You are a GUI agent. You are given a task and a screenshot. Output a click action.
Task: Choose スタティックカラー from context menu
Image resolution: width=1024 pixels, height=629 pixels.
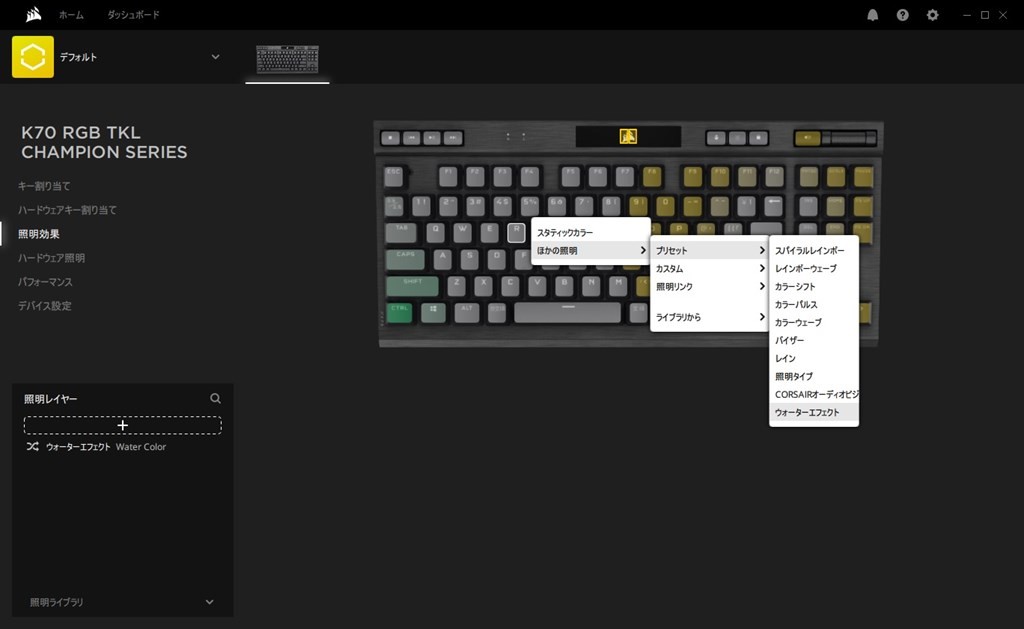[590, 233]
